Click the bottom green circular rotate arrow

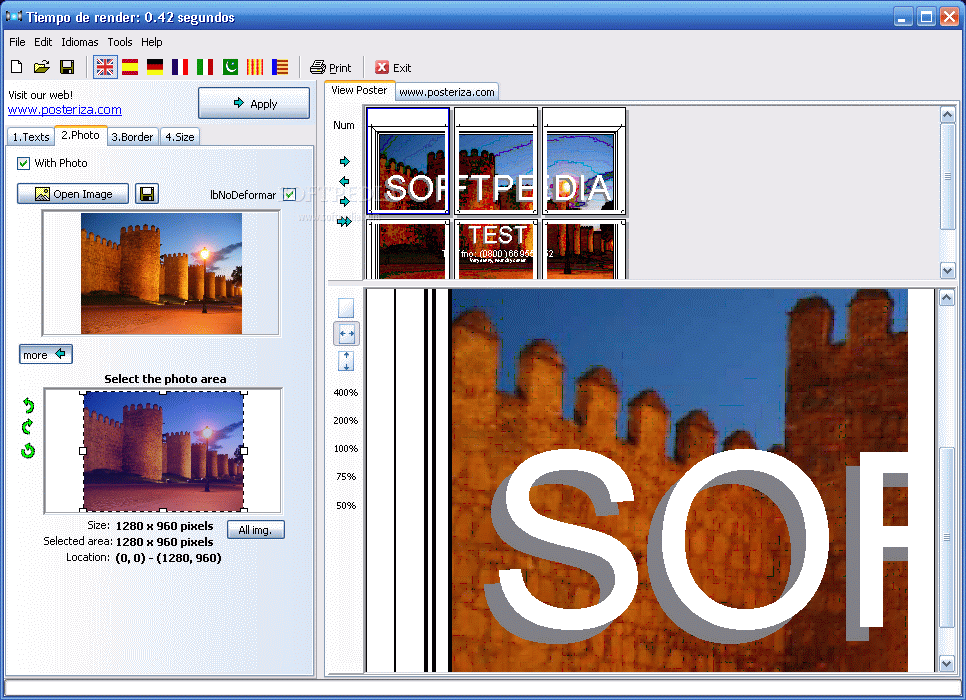[28, 451]
